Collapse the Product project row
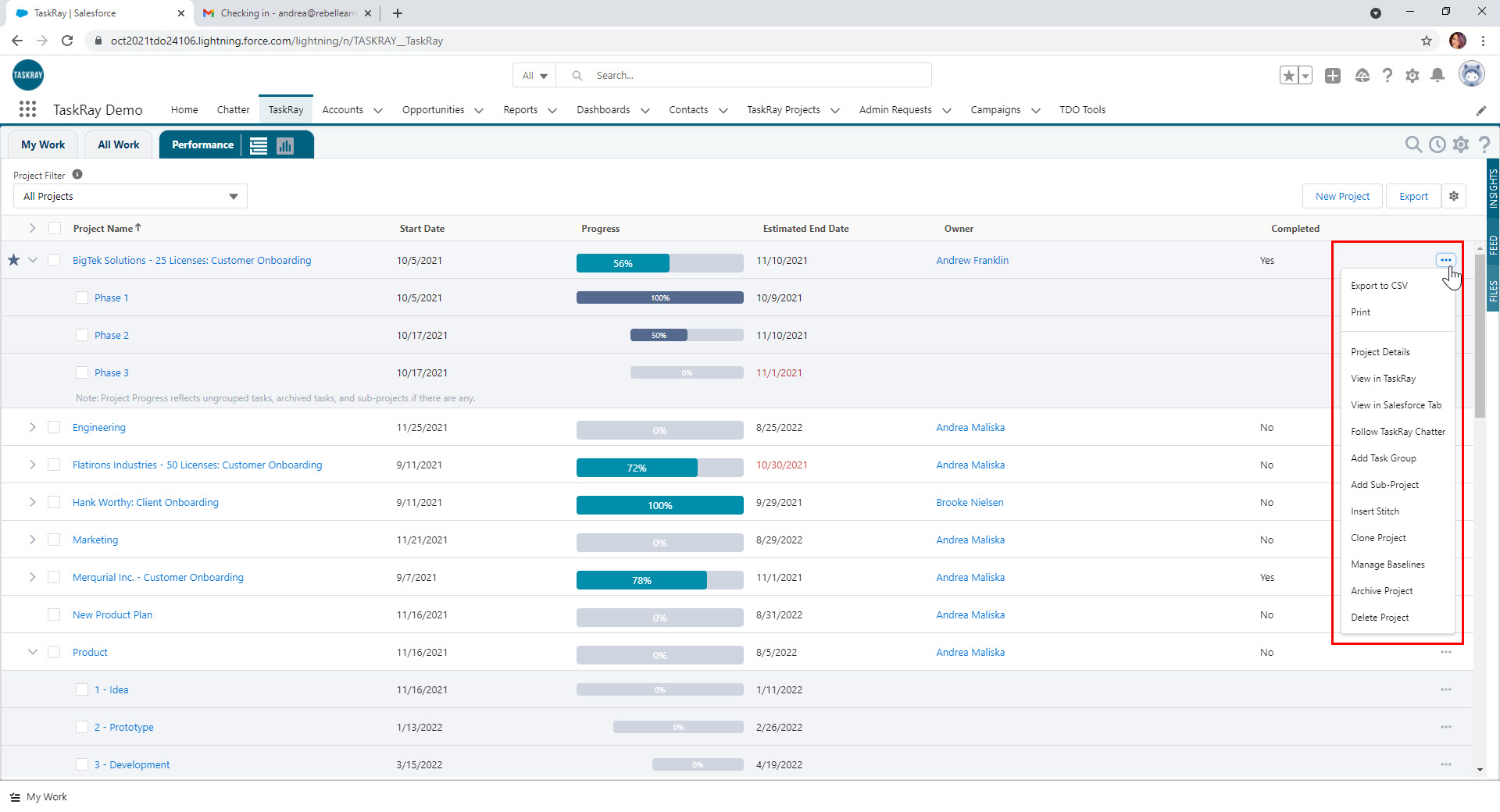 pyautogui.click(x=33, y=652)
